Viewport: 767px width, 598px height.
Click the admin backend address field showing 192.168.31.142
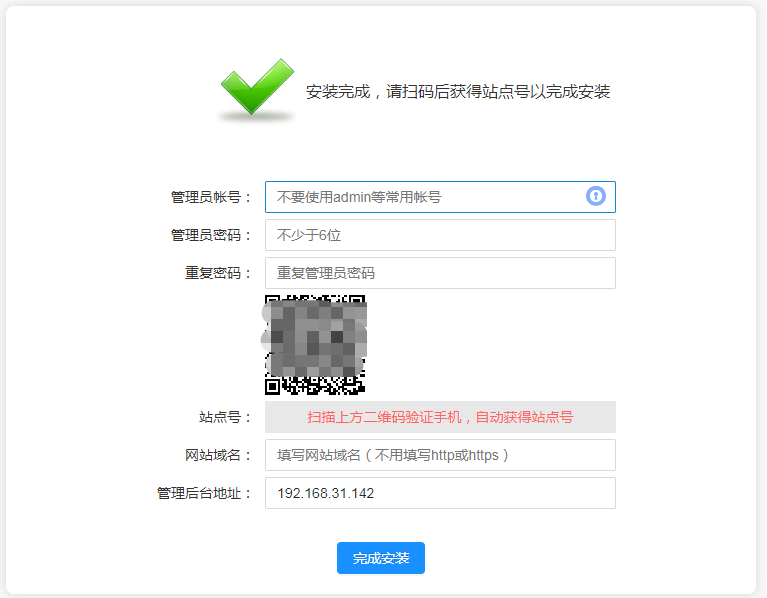click(440, 493)
